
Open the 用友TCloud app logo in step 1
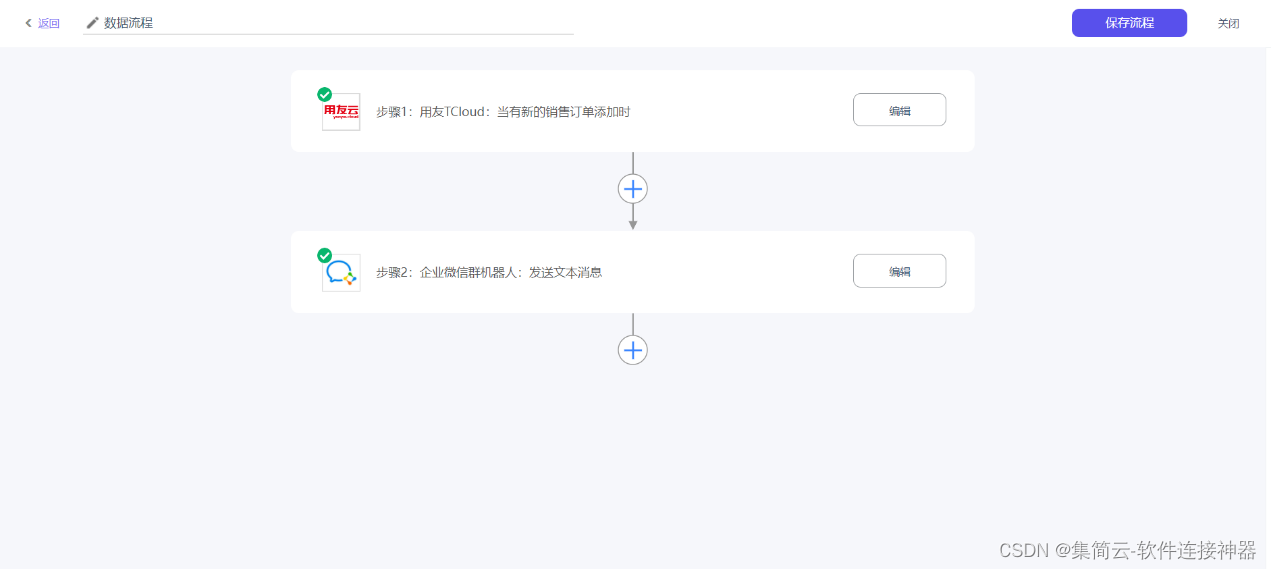(341, 112)
